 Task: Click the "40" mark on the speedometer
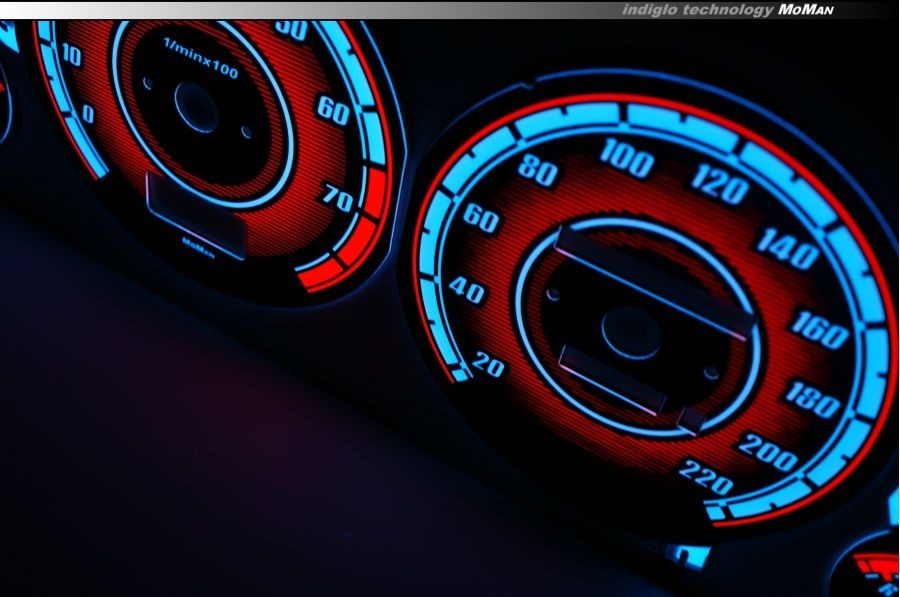coord(467,289)
